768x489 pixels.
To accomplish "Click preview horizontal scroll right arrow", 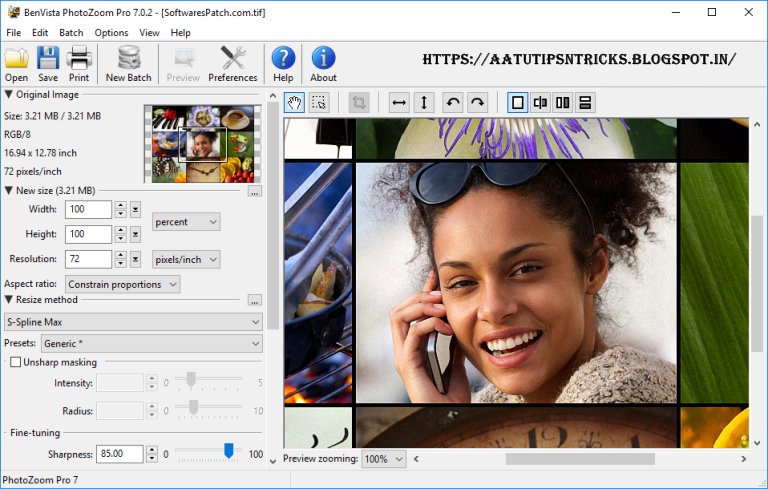I will point(744,459).
